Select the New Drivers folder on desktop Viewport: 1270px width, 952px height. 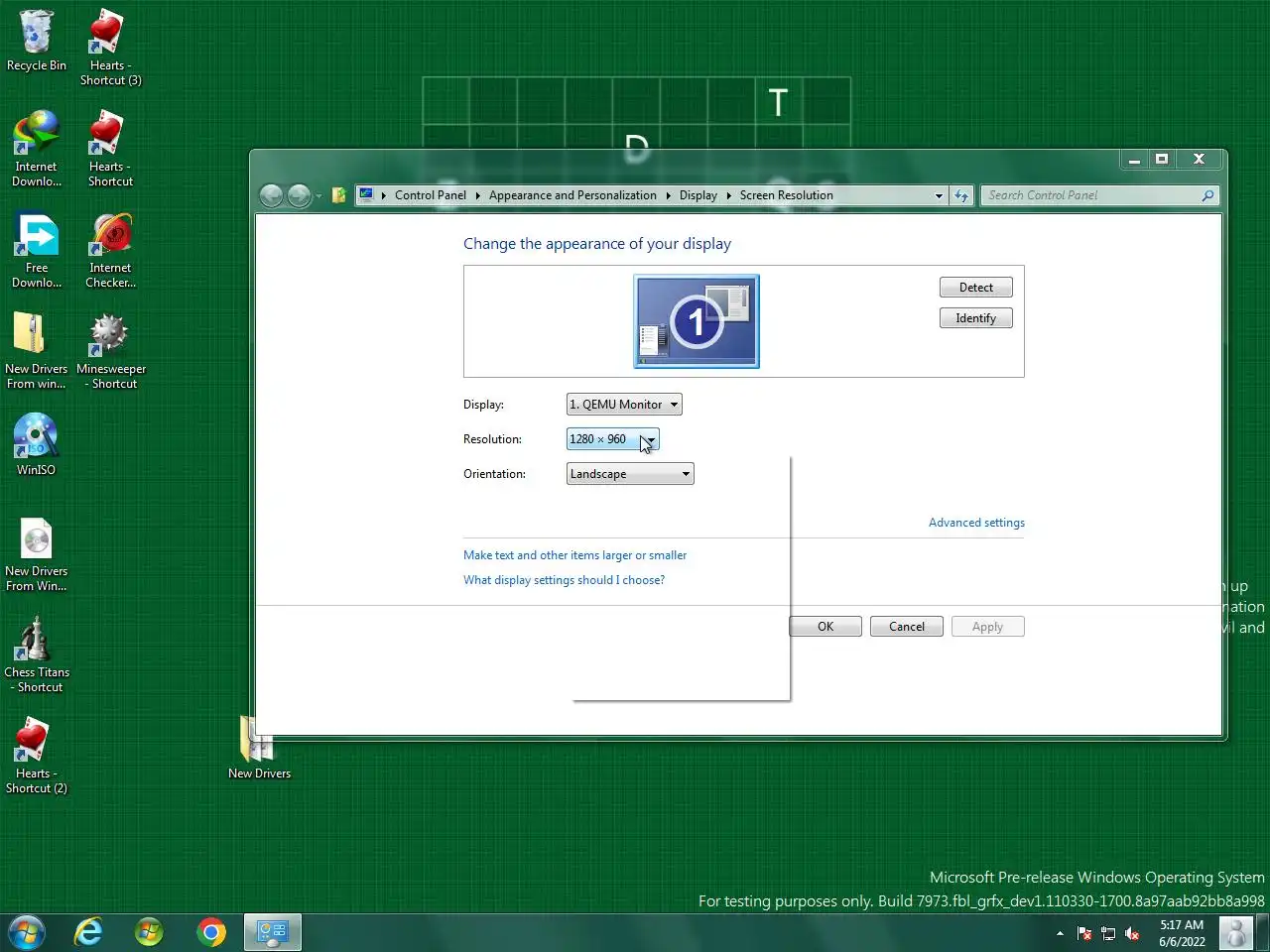pos(259,748)
